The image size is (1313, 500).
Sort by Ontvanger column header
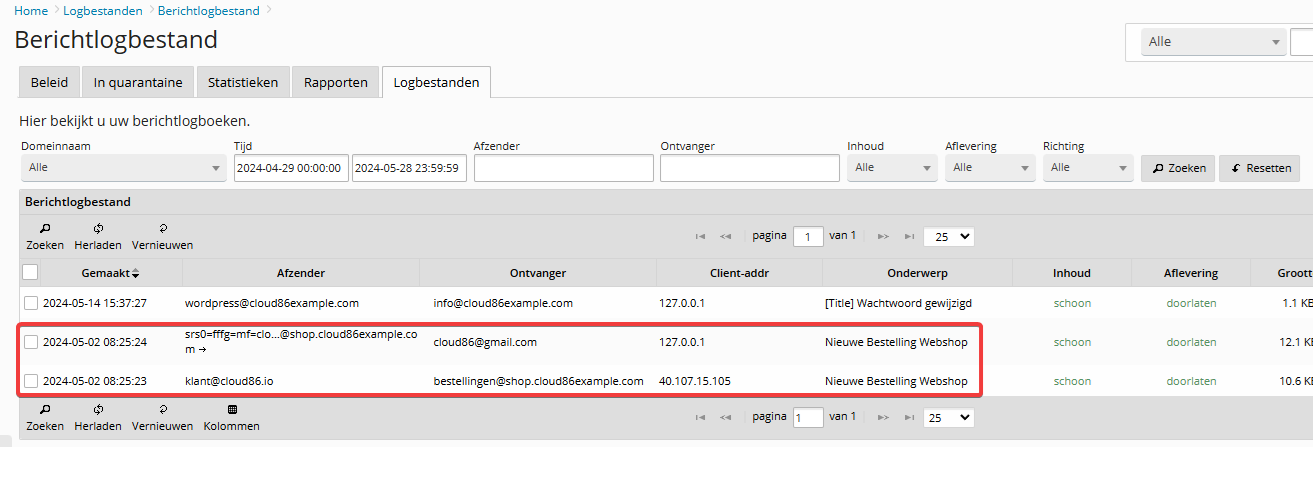(538, 273)
